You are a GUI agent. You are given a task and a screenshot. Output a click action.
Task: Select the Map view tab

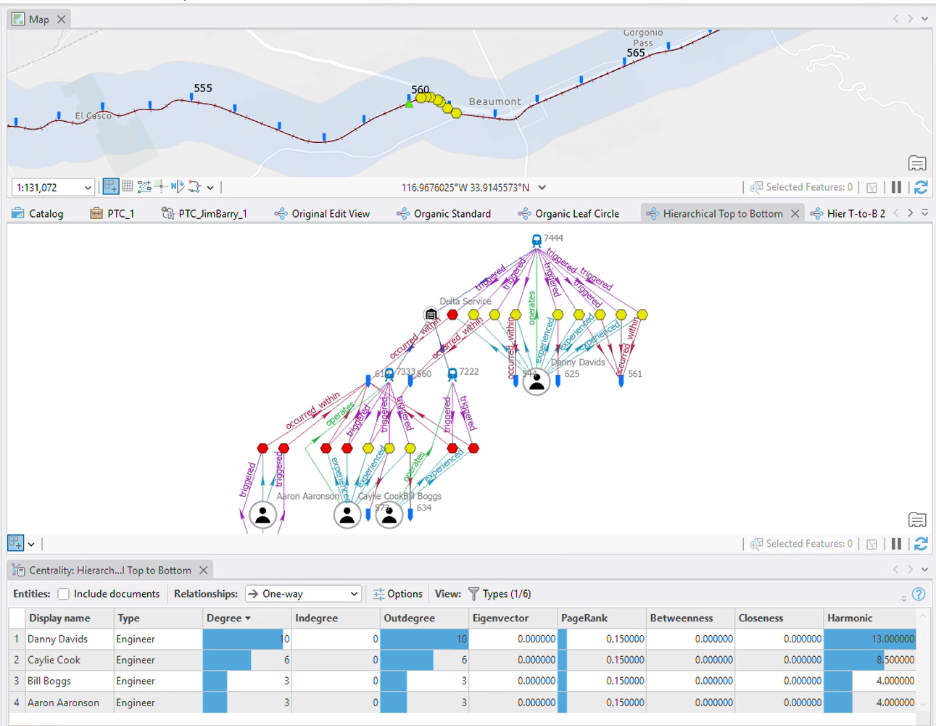[x=39, y=19]
